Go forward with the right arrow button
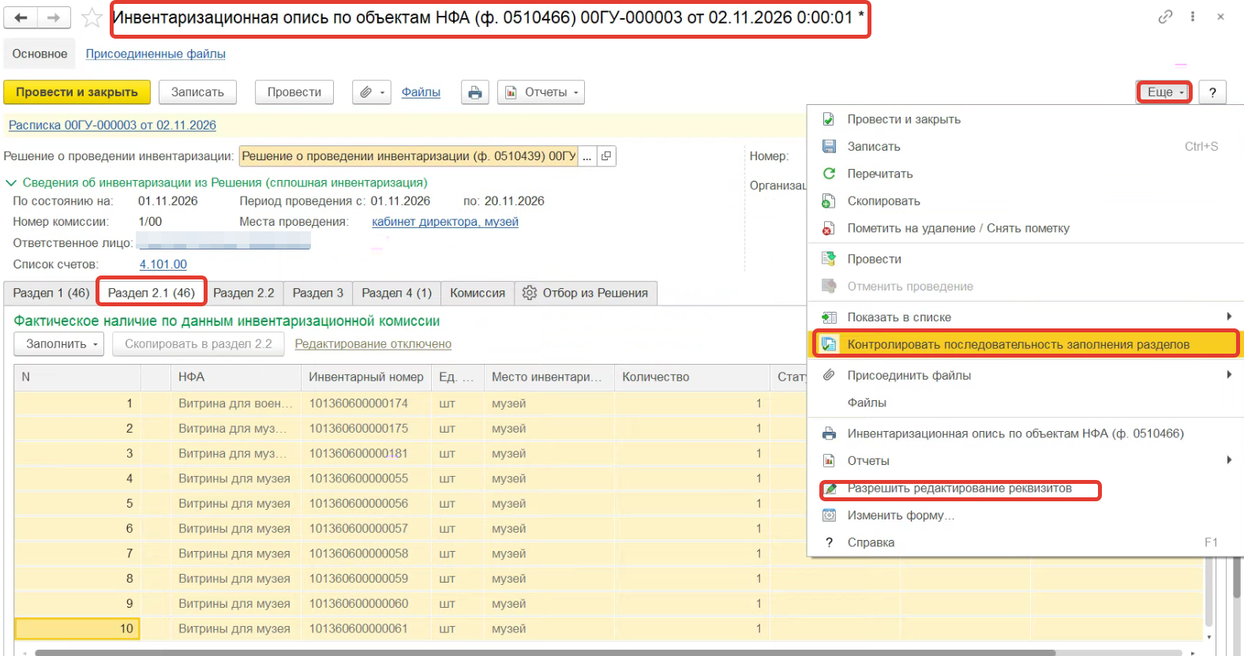The width and height of the screenshot is (1244, 656). coord(54,18)
